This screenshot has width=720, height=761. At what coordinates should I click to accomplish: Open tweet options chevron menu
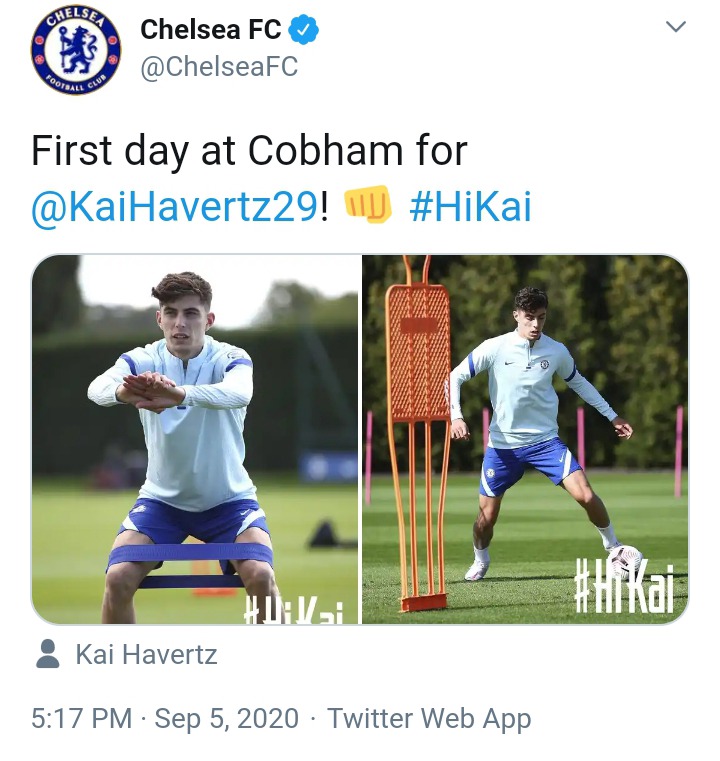click(x=676, y=28)
